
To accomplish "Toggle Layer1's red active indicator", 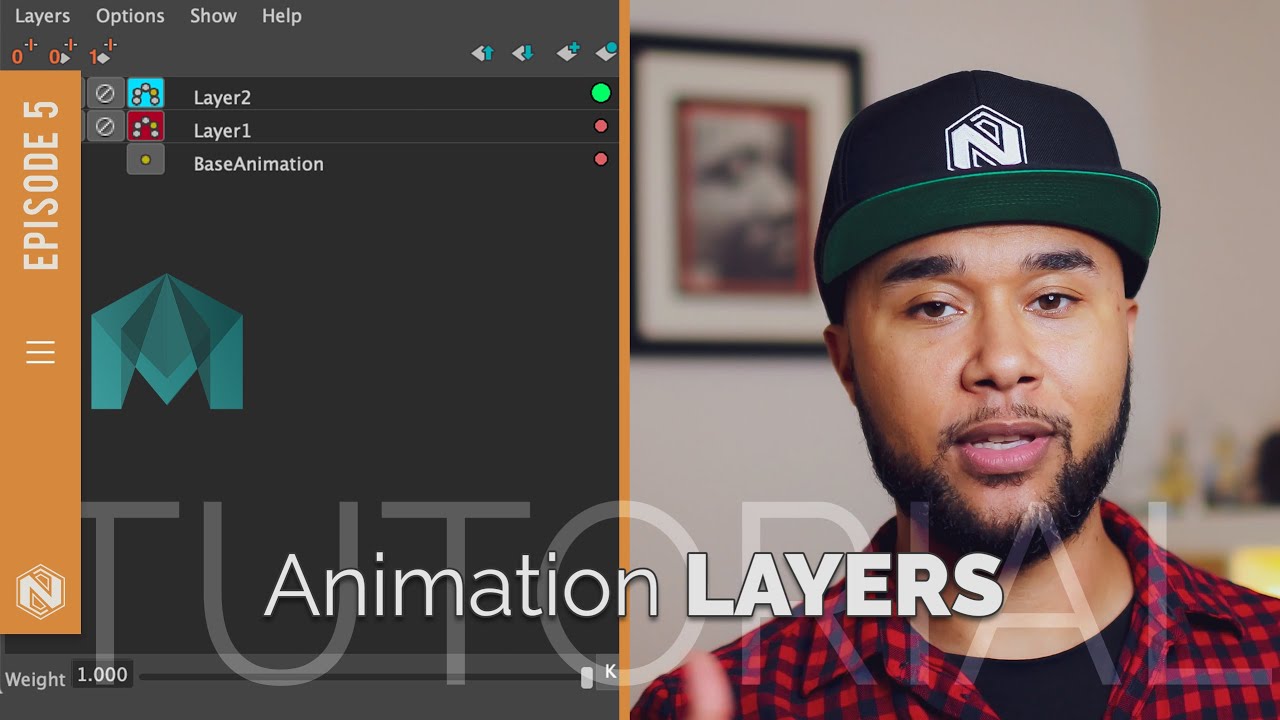I will (x=600, y=125).
